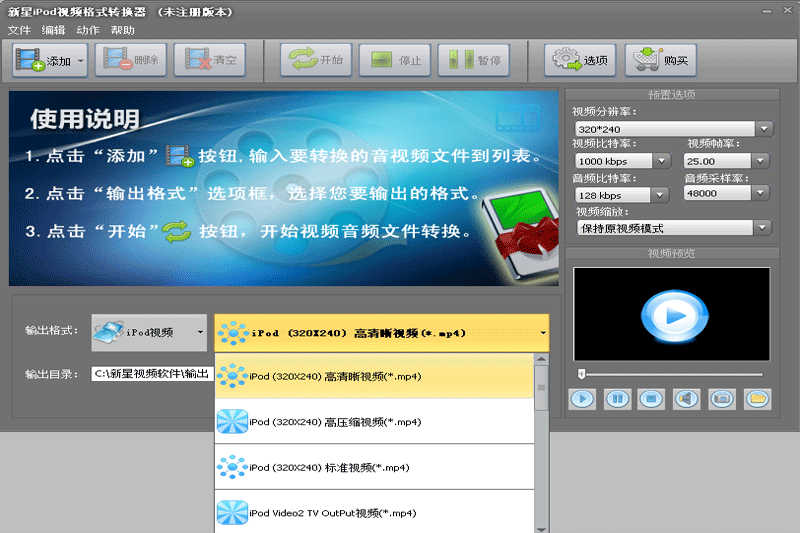Expand the 视频帧率 25.00 dropdown
Image resolution: width=800 pixels, height=533 pixels.
[x=760, y=161]
